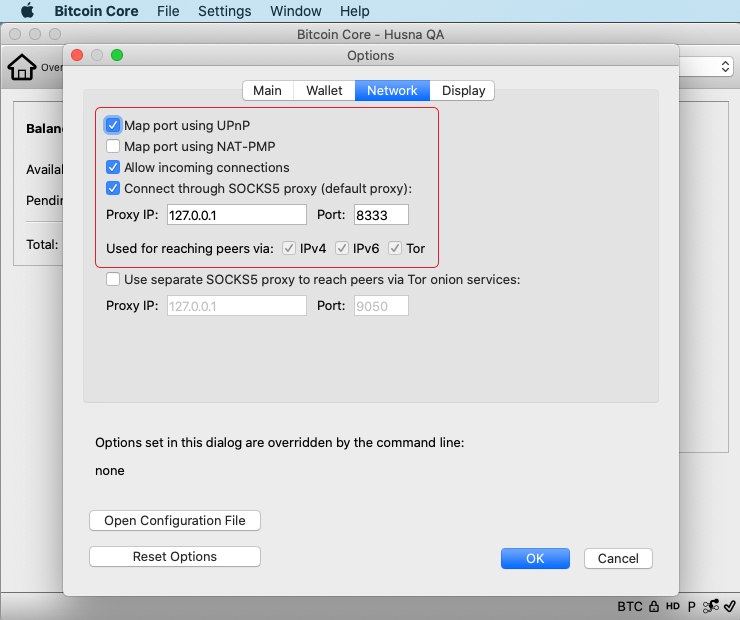Viewport: 740px width, 620px height.
Task: Confirm options with the OK button
Action: coord(535,559)
